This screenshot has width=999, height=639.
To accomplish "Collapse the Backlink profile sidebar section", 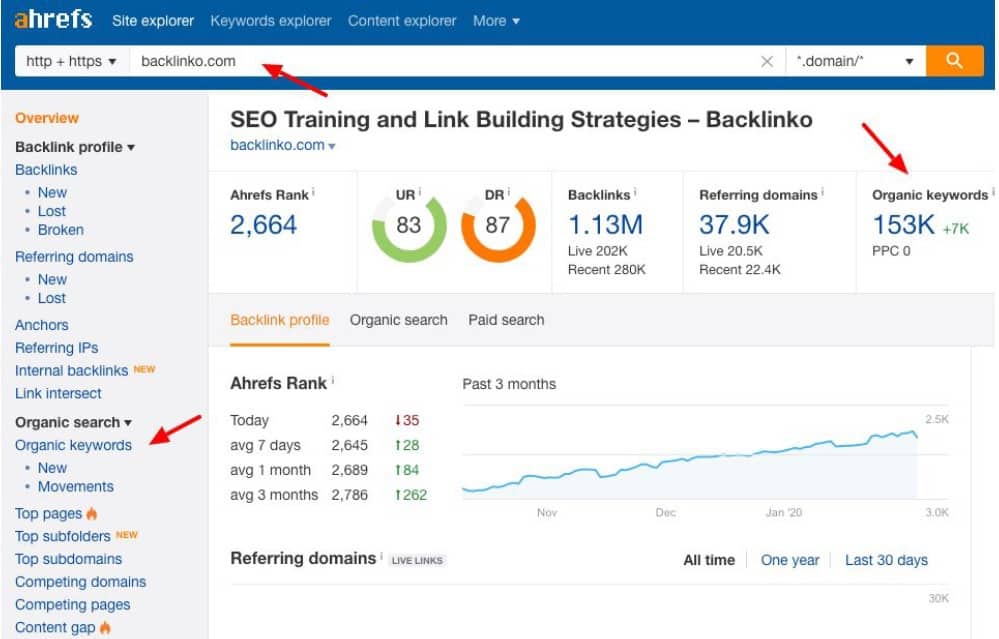I will point(75,147).
